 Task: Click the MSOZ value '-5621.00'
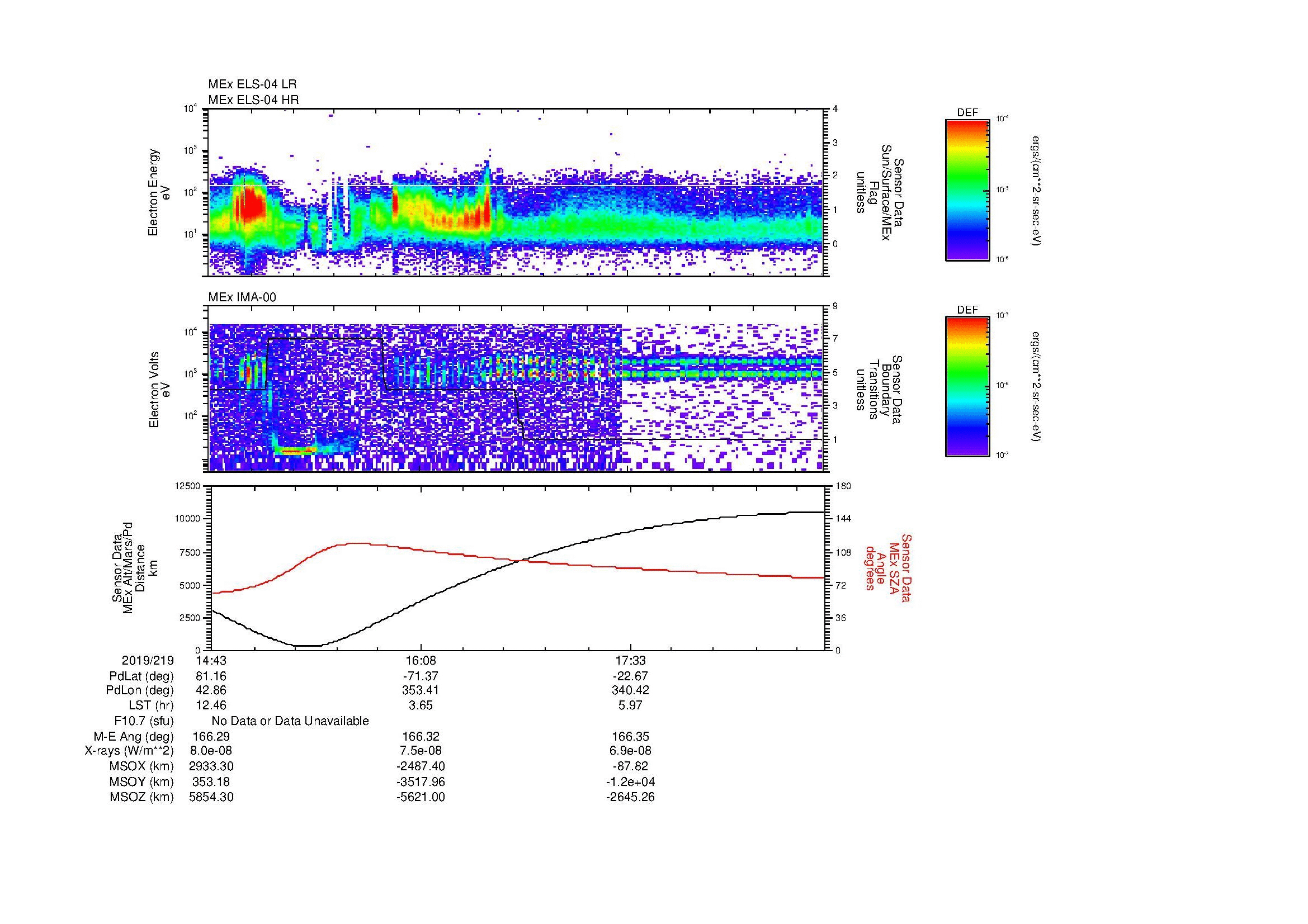click(421, 797)
